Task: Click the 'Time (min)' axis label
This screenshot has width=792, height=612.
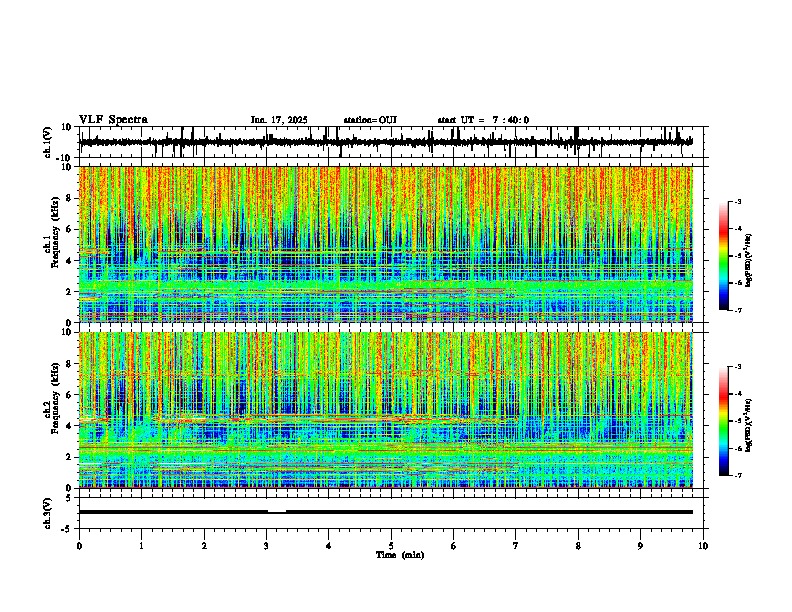Action: pyautogui.click(x=400, y=555)
